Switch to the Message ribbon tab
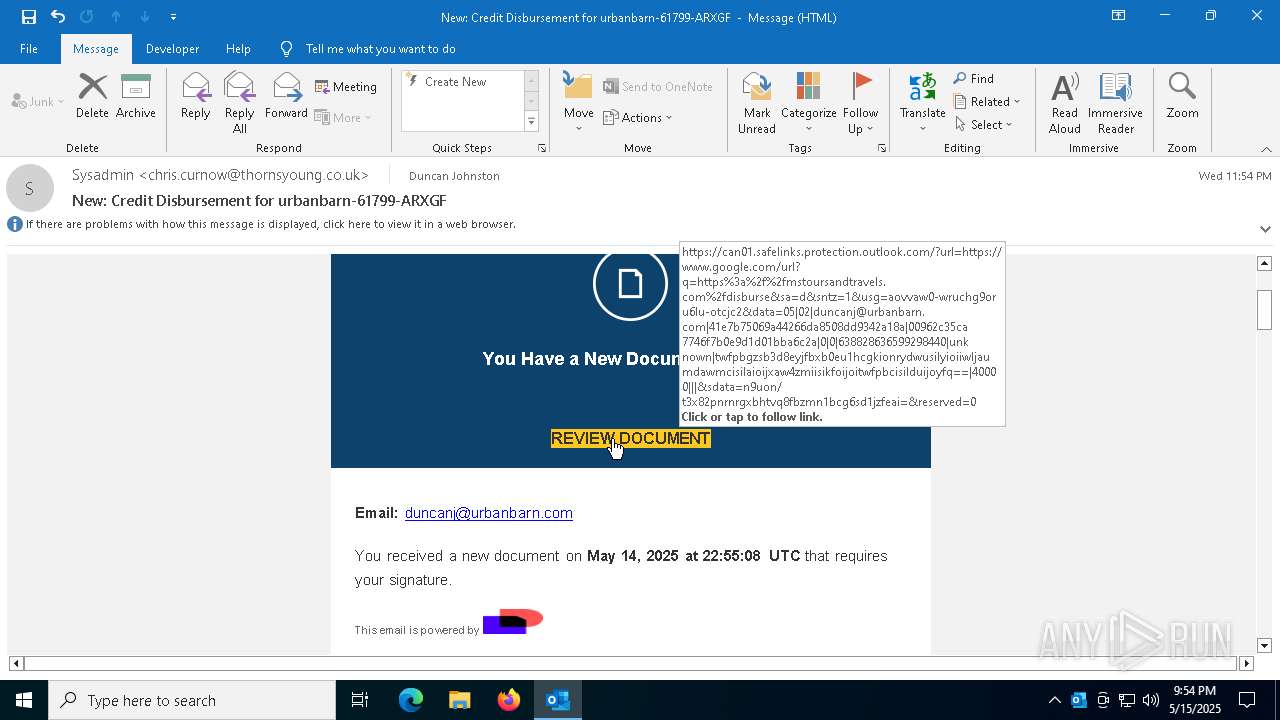The image size is (1280, 720). [96, 49]
